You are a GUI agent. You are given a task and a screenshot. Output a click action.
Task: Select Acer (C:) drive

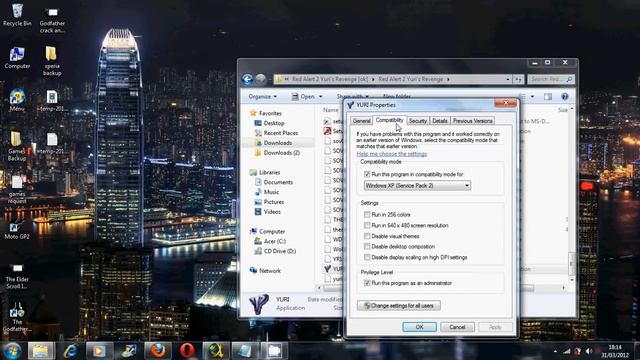click(270, 241)
